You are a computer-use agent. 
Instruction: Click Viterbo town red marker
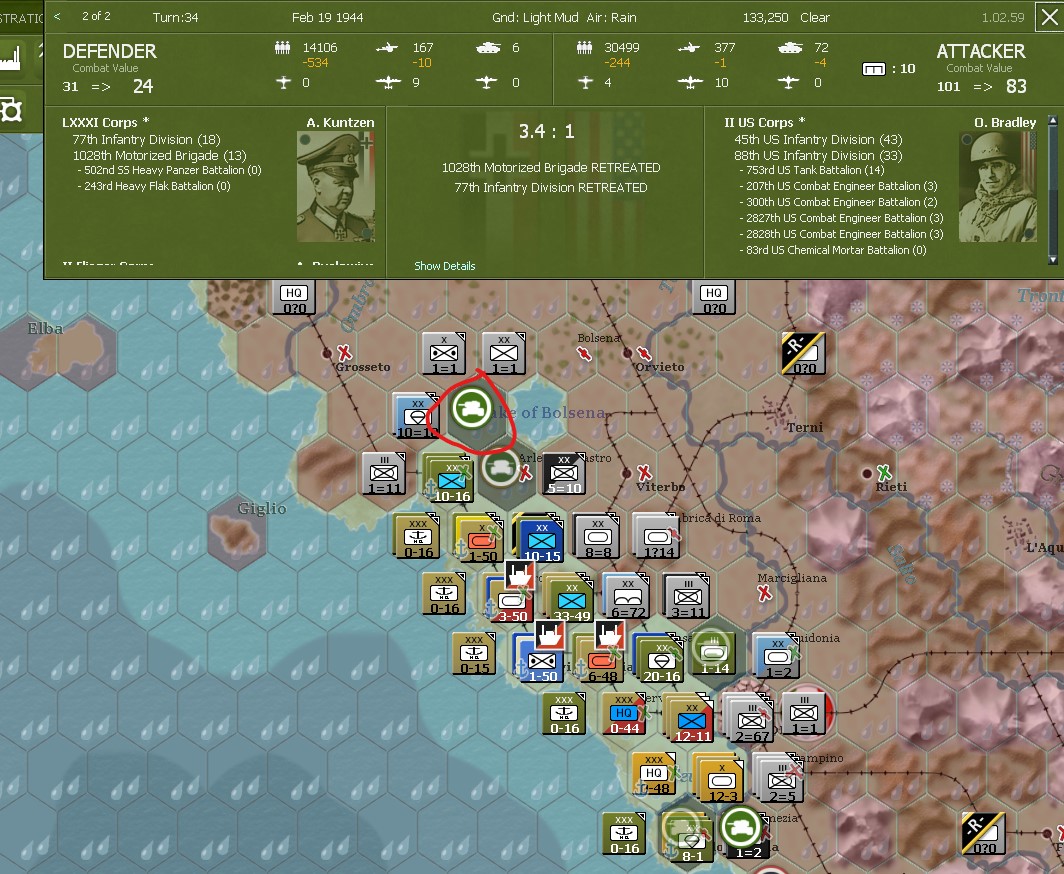[644, 472]
